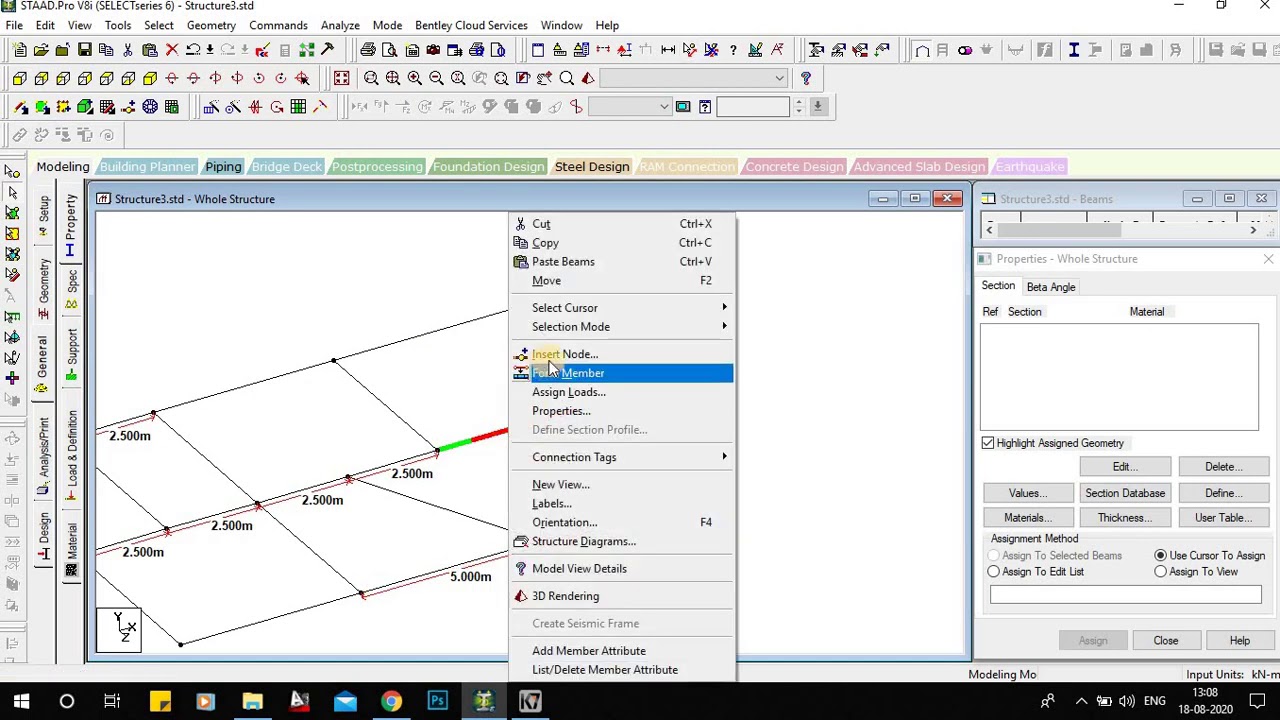Select the Assign To Selected Beams radio button
Viewport: 1280px width, 720px height.
pos(993,555)
